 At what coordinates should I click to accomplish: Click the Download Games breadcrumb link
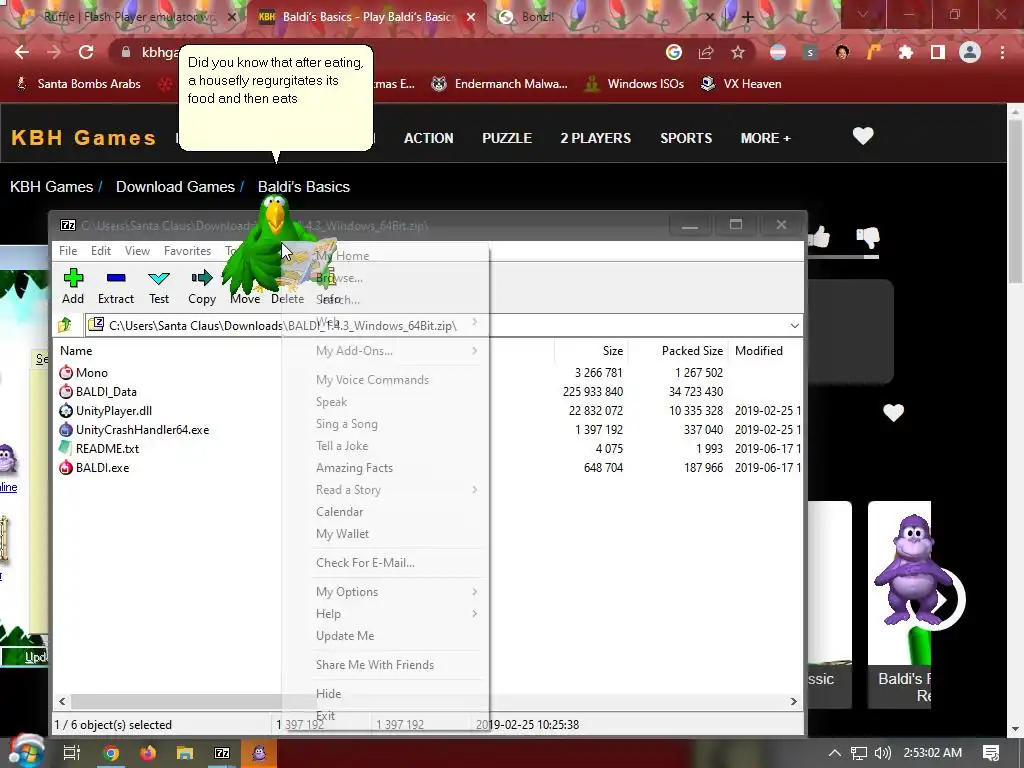[x=175, y=187]
